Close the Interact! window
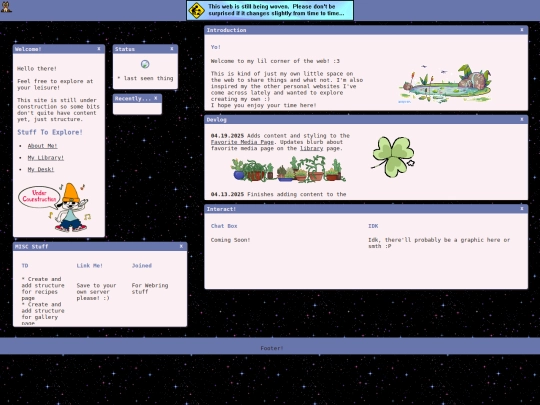Image resolution: width=540 pixels, height=405 pixels. [522, 208]
